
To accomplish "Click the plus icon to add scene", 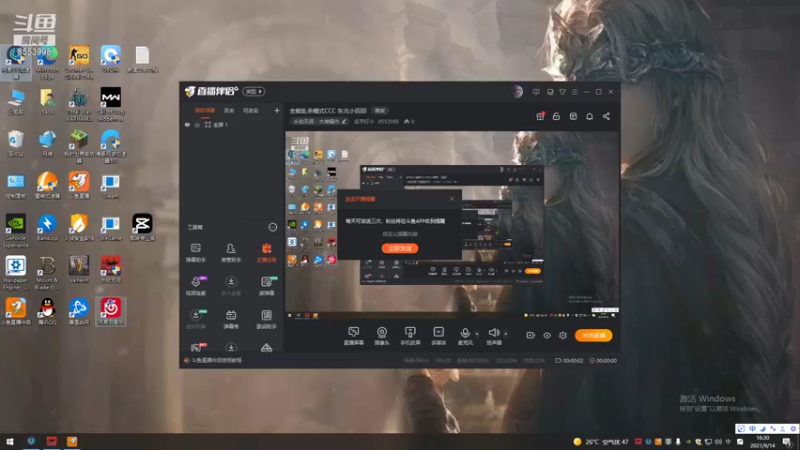I will 277,110.
